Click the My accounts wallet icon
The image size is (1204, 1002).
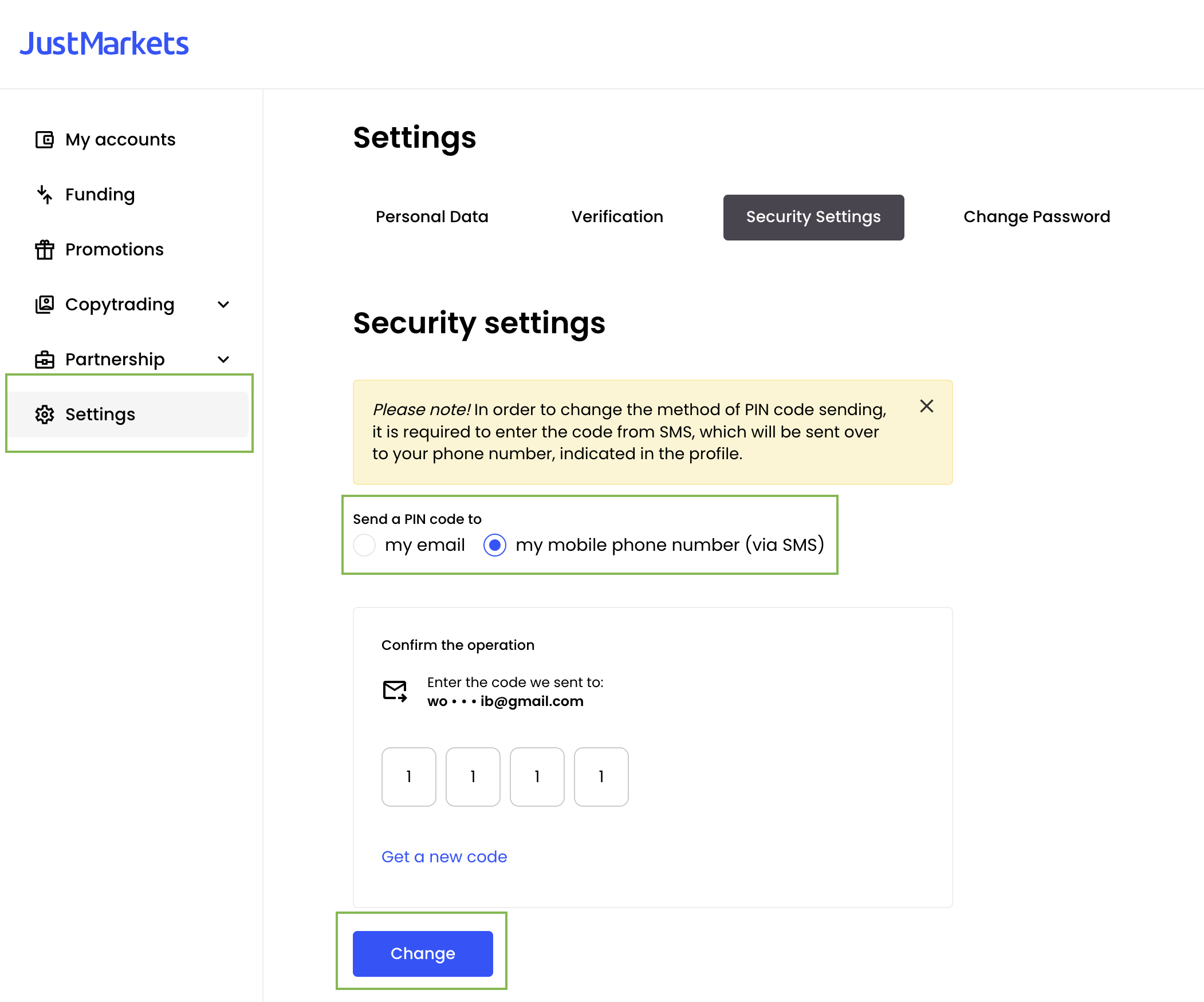pos(44,139)
